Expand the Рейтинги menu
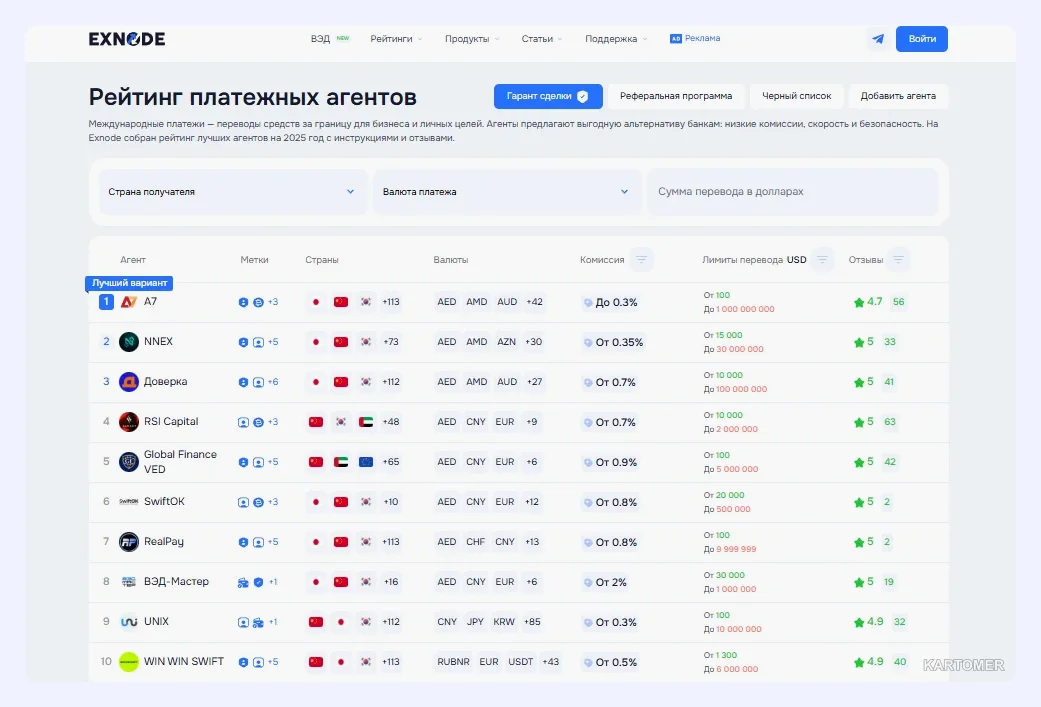The height and width of the screenshot is (707, 1041). pyautogui.click(x=396, y=39)
